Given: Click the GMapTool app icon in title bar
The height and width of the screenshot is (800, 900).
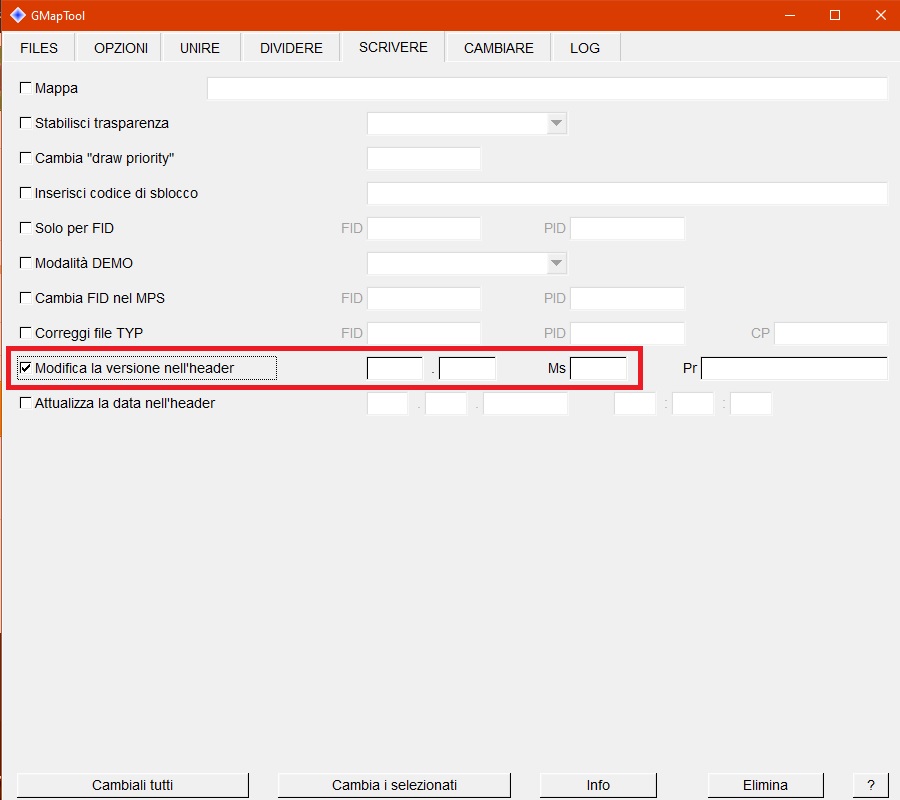Looking at the screenshot, I should pyautogui.click(x=18, y=15).
